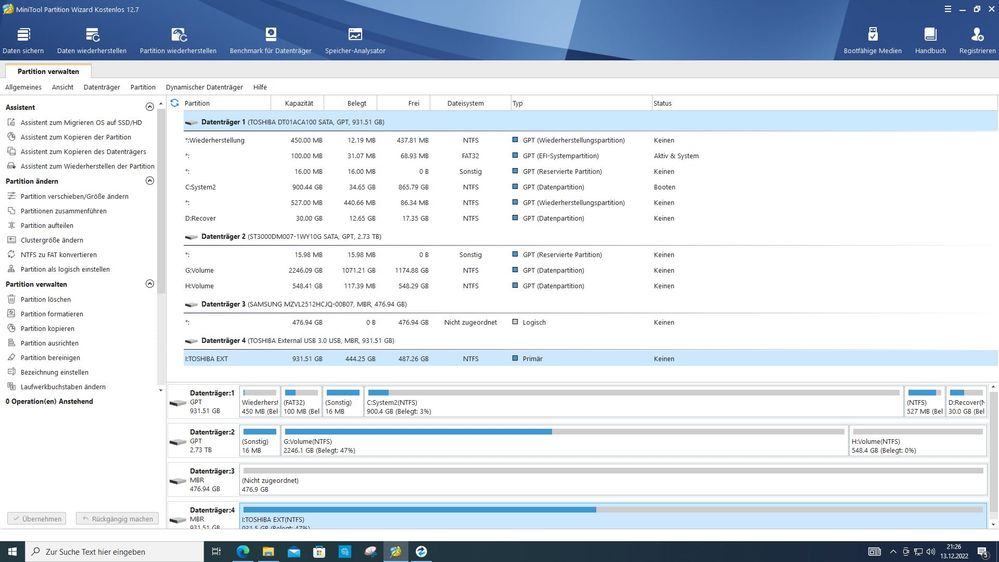Collapse the Partition verwalten section
Screen dimensions: 999x562
coord(150,284)
